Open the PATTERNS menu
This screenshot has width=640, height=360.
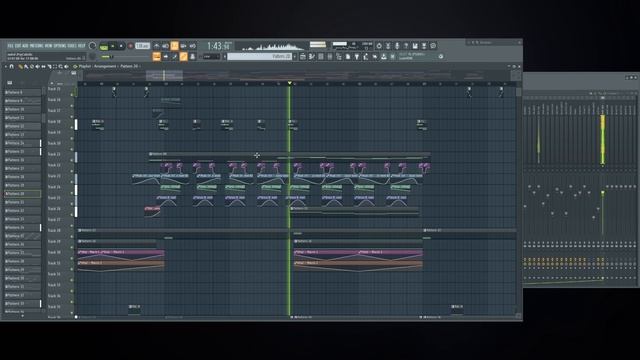point(37,45)
